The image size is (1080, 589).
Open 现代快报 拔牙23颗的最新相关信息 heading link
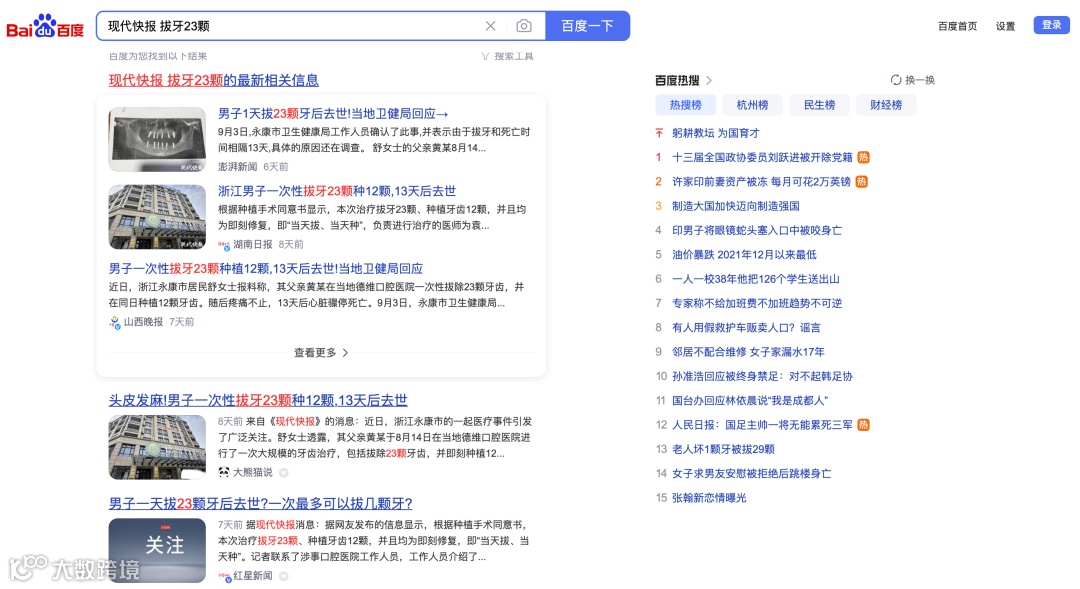[214, 81]
